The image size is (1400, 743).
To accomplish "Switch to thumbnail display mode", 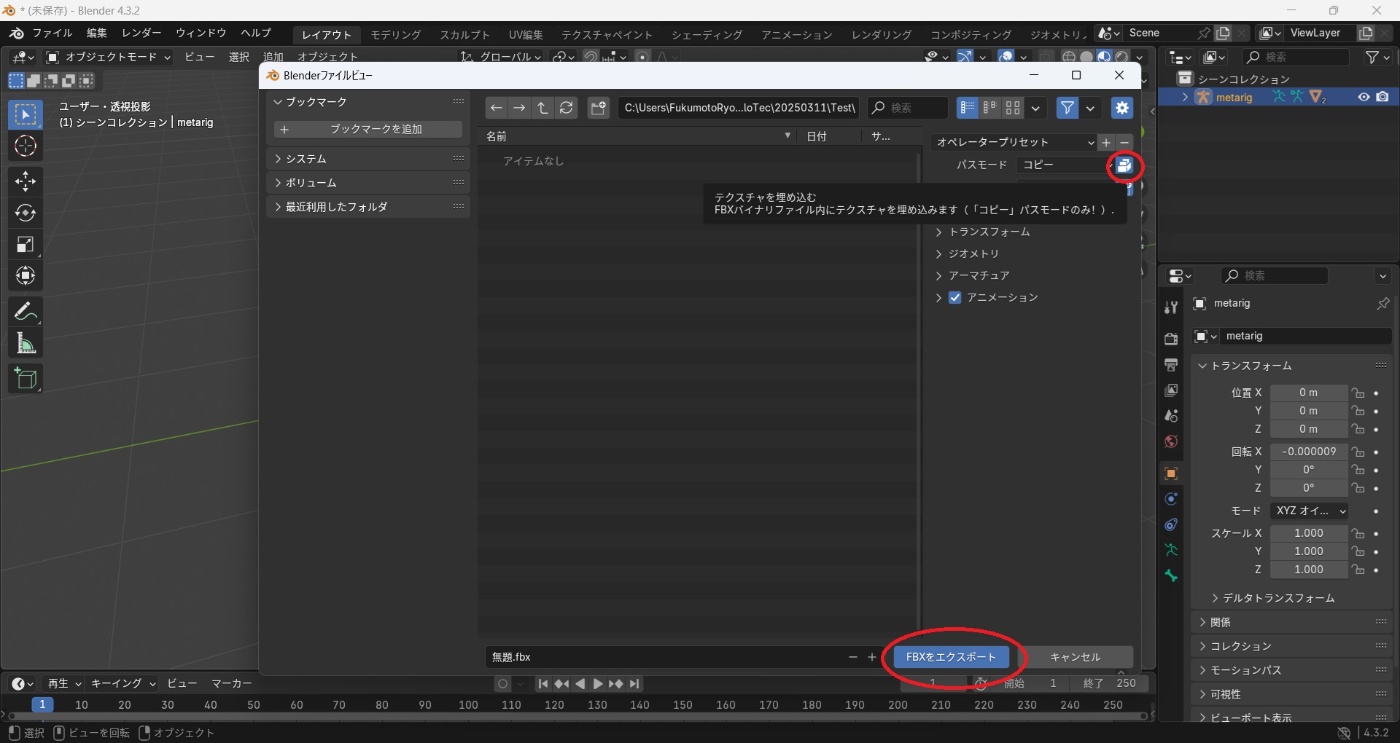I will (1013, 108).
